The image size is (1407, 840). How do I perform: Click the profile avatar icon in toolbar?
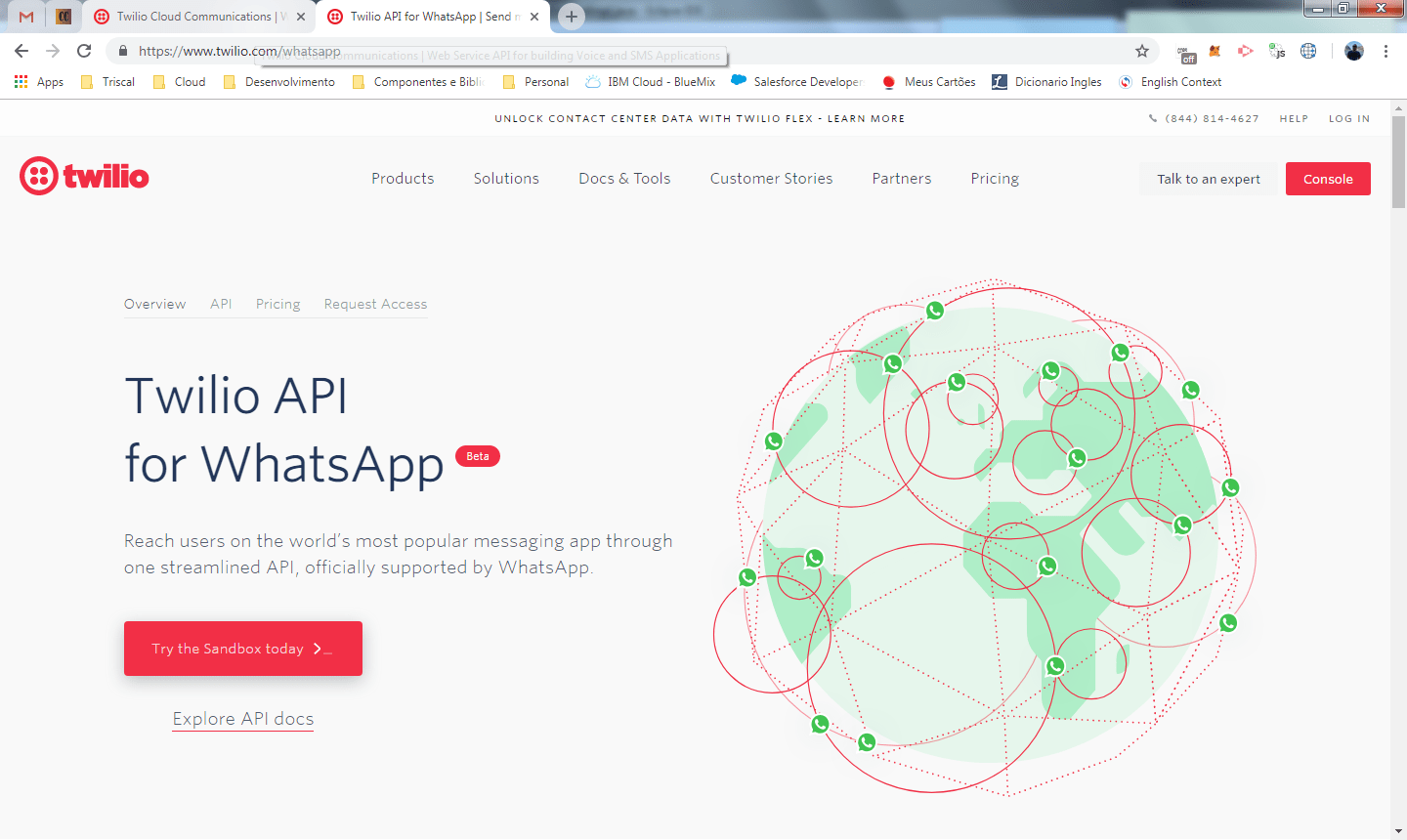pos(1353,51)
